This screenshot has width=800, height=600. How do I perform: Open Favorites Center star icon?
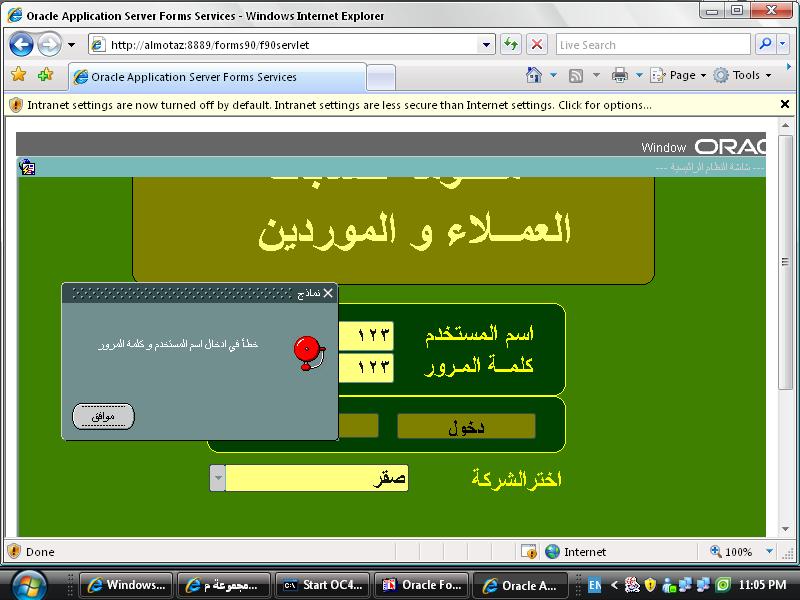click(18, 75)
